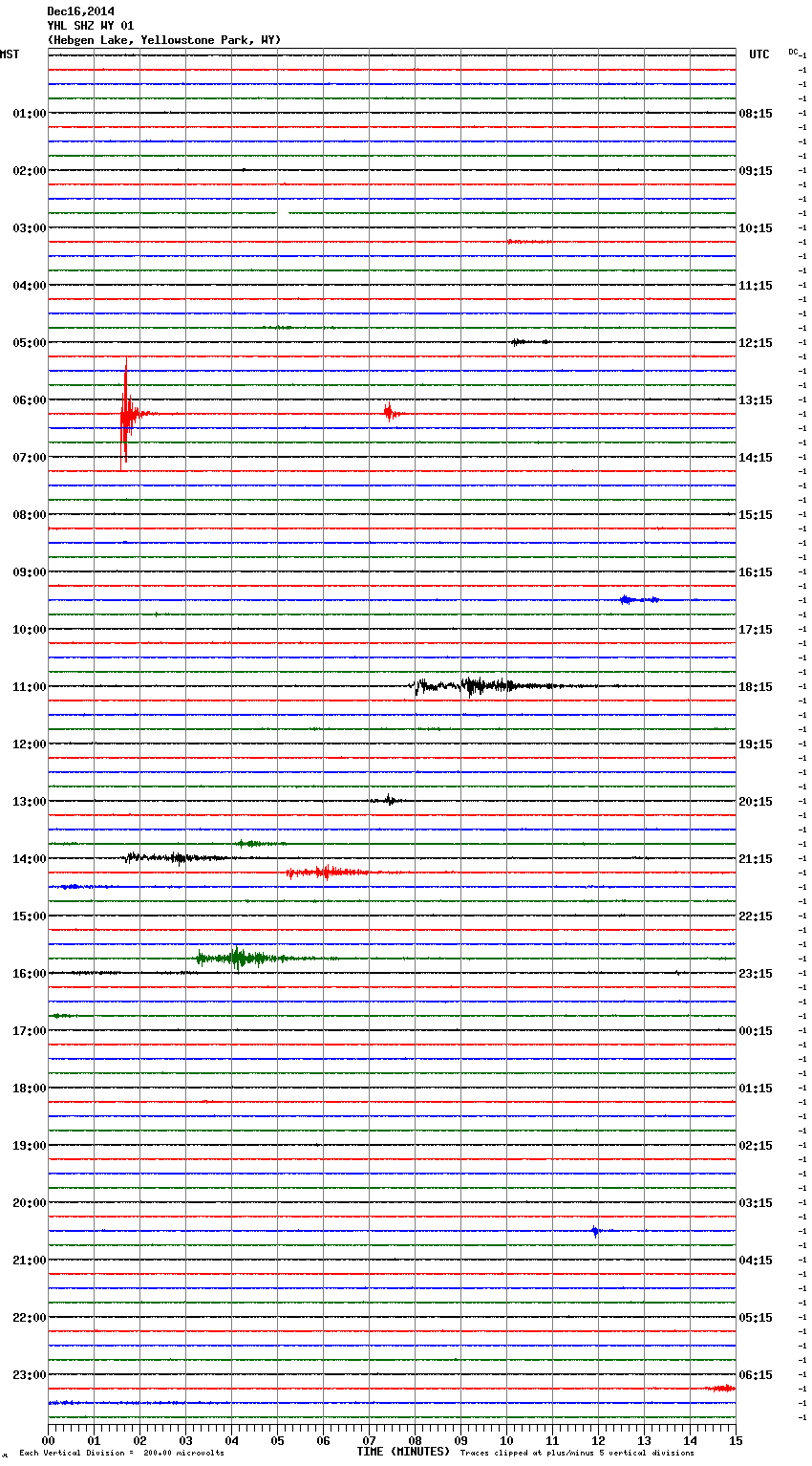The width and height of the screenshot is (812, 1466).
Task: Select the 03:00 MST time label
Action: tap(30, 228)
